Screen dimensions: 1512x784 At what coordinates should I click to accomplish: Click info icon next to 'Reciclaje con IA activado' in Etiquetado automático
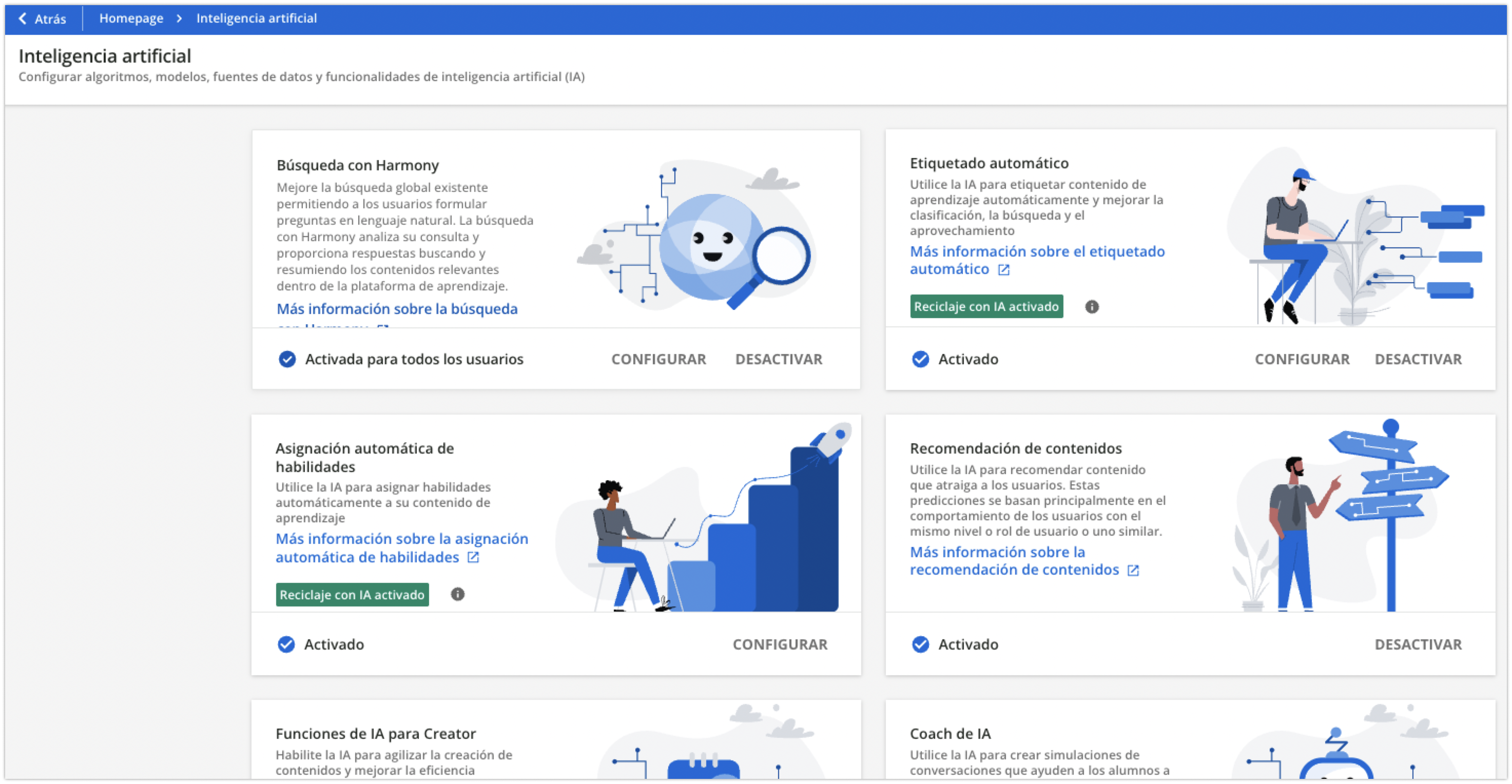(1093, 306)
